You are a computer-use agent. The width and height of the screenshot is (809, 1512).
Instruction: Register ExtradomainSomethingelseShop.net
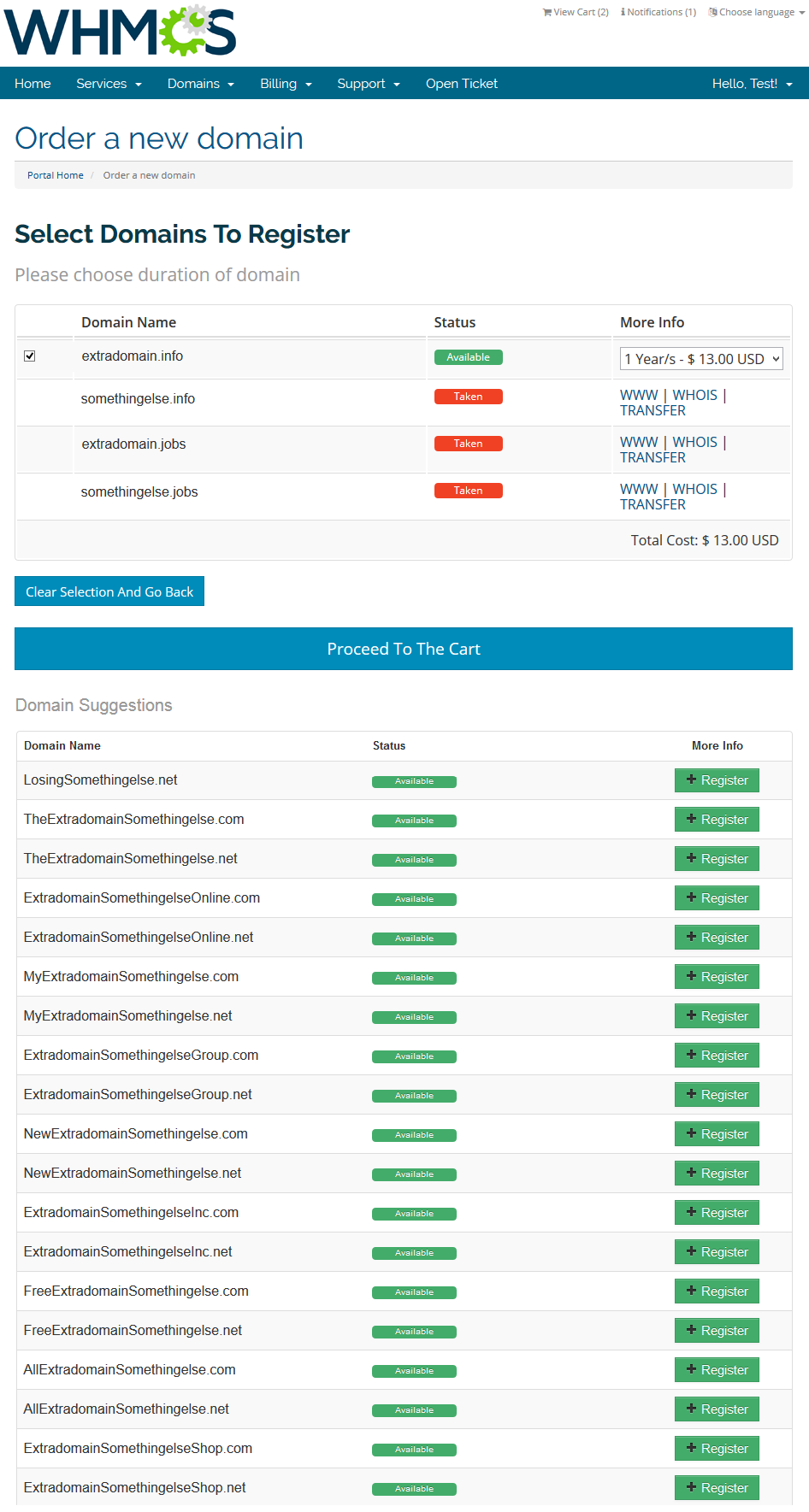pos(717,1488)
